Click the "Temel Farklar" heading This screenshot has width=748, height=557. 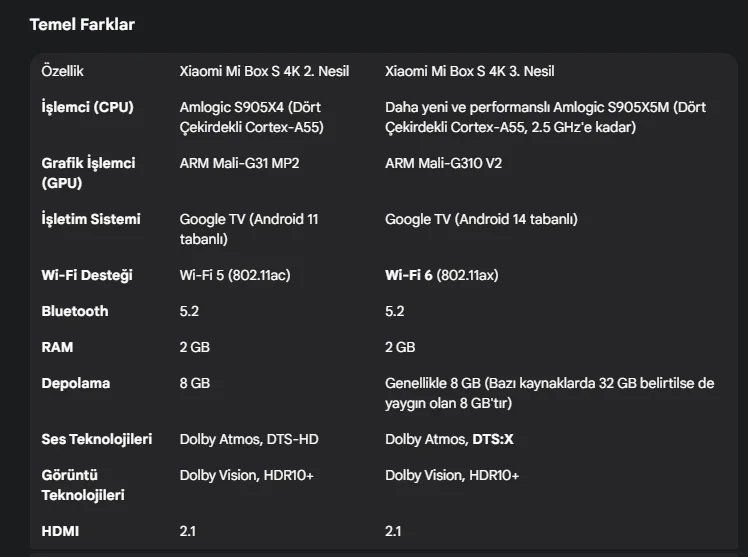[82, 24]
